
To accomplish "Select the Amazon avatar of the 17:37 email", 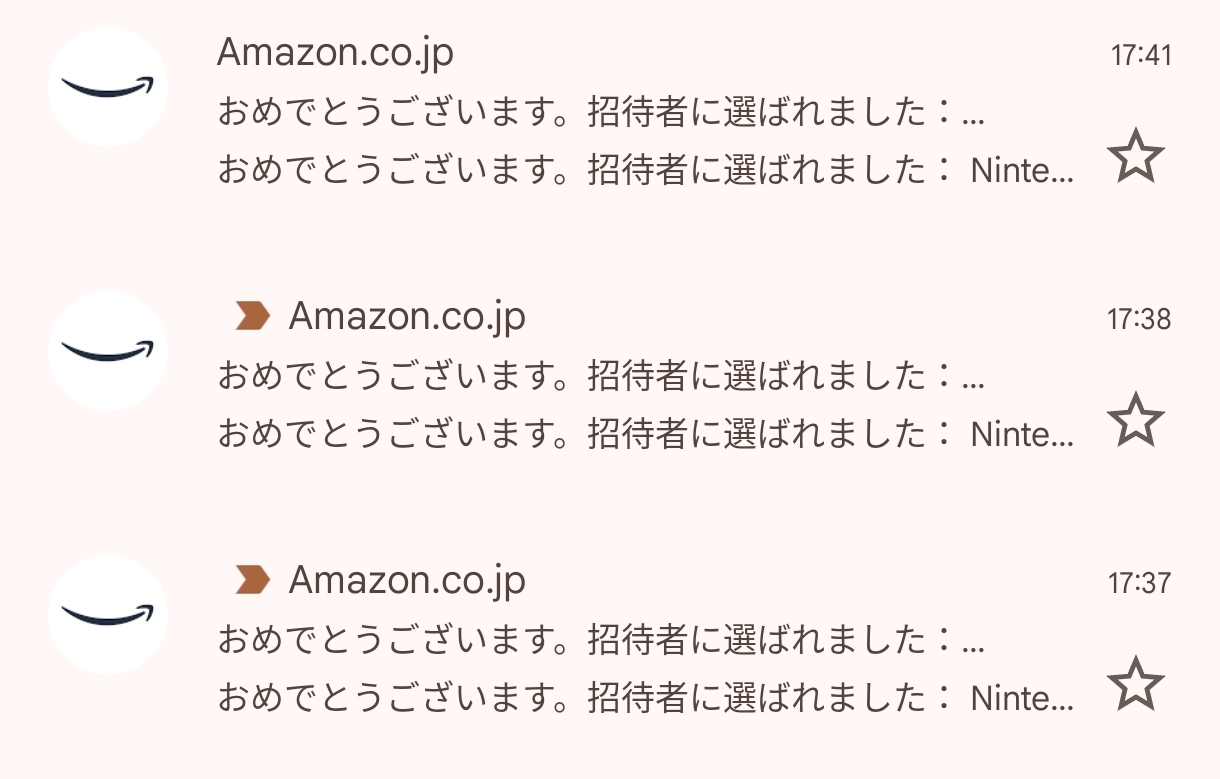I will (108, 615).
